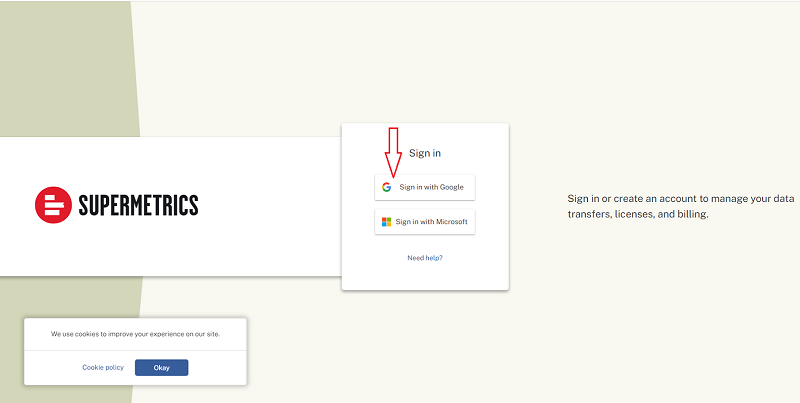Click the "Sign in or create an account" text
Viewport: 800px width, 403px height.
[x=681, y=206]
